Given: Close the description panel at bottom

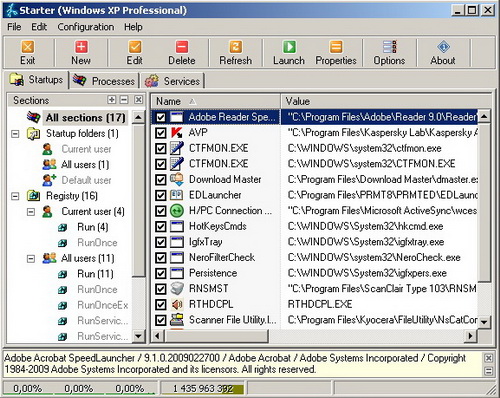Looking at the screenshot, I should point(488,358).
